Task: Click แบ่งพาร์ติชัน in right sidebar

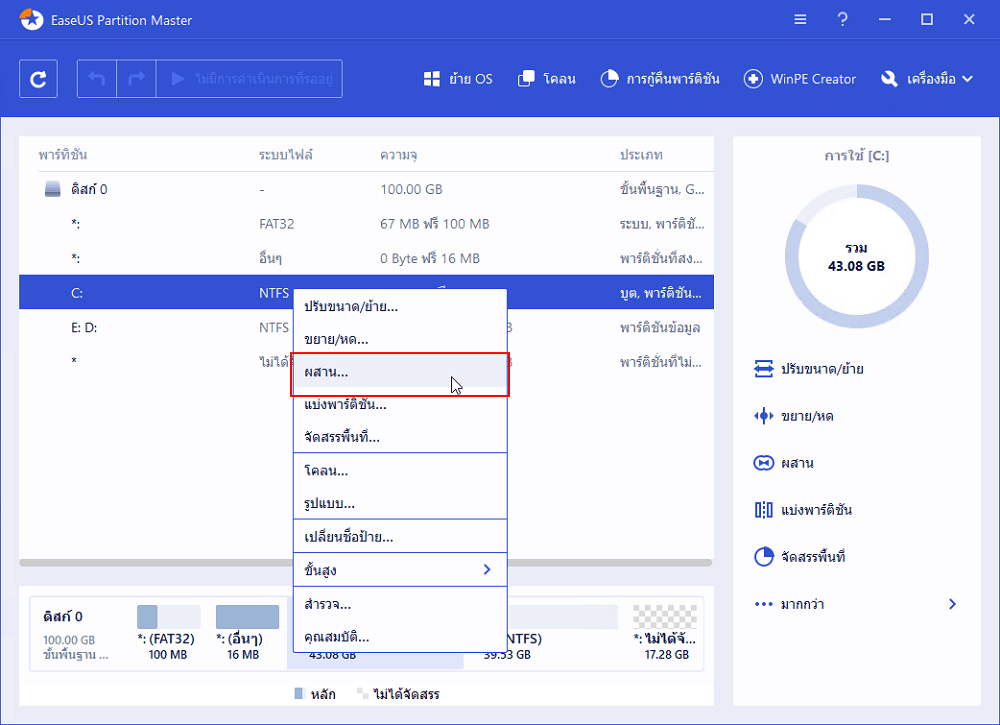Action: (x=802, y=510)
